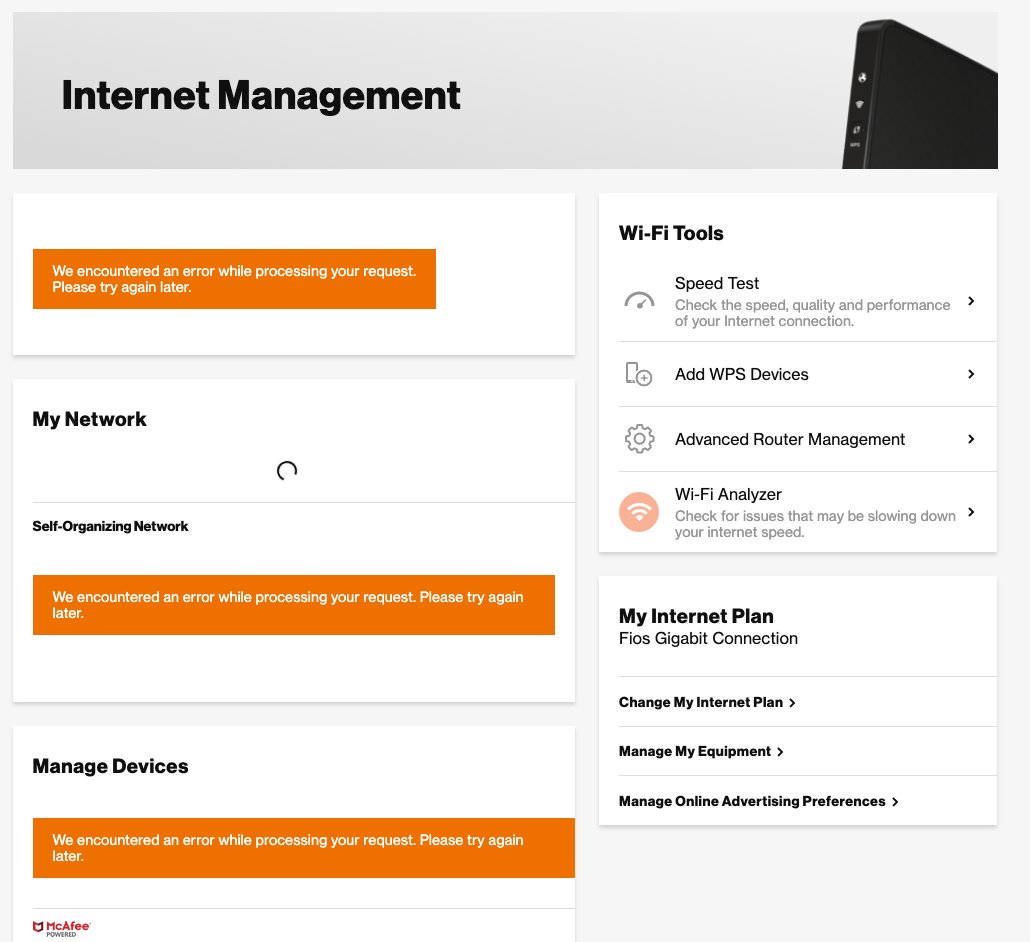Open Manage My Equipment link
The image size is (1030, 942).
tap(694, 751)
